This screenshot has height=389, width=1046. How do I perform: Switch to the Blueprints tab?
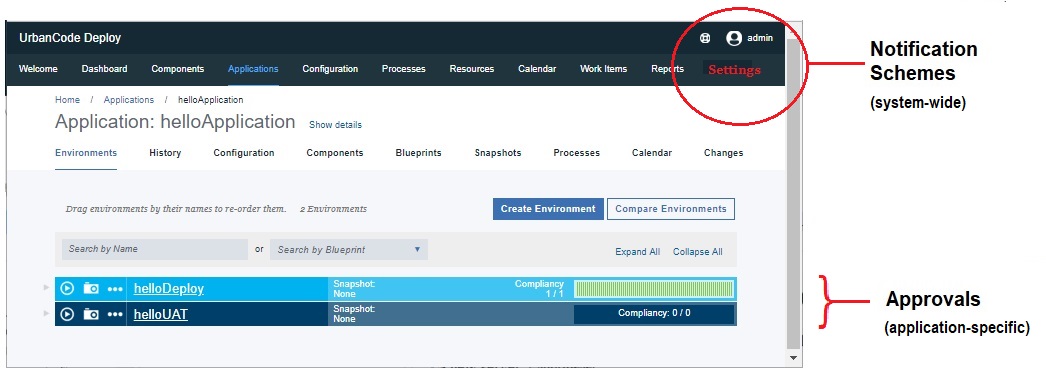pyautogui.click(x=418, y=153)
